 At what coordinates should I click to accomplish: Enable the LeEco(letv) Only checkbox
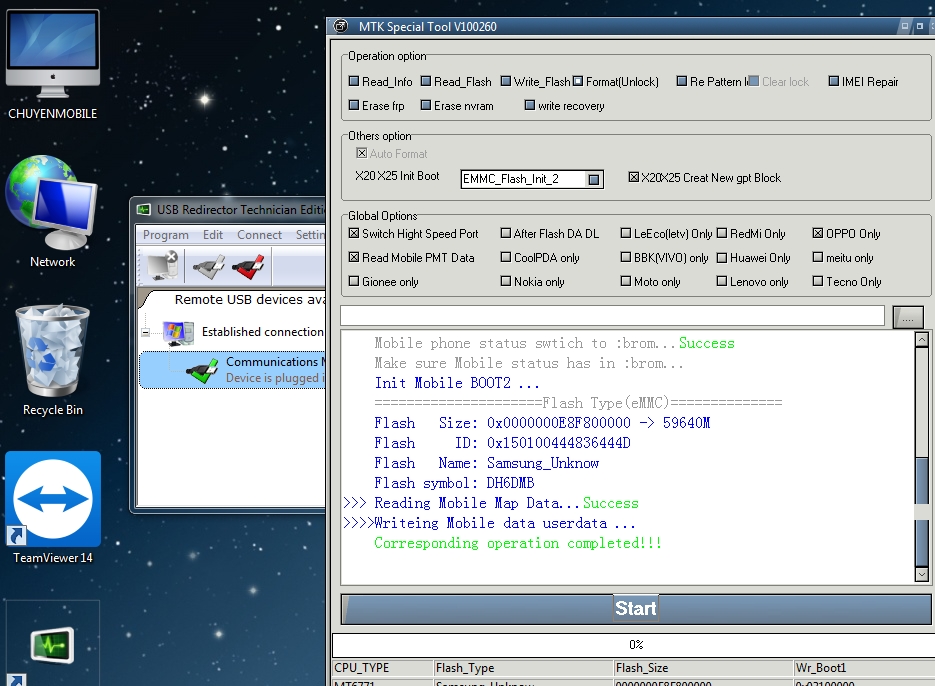click(626, 233)
